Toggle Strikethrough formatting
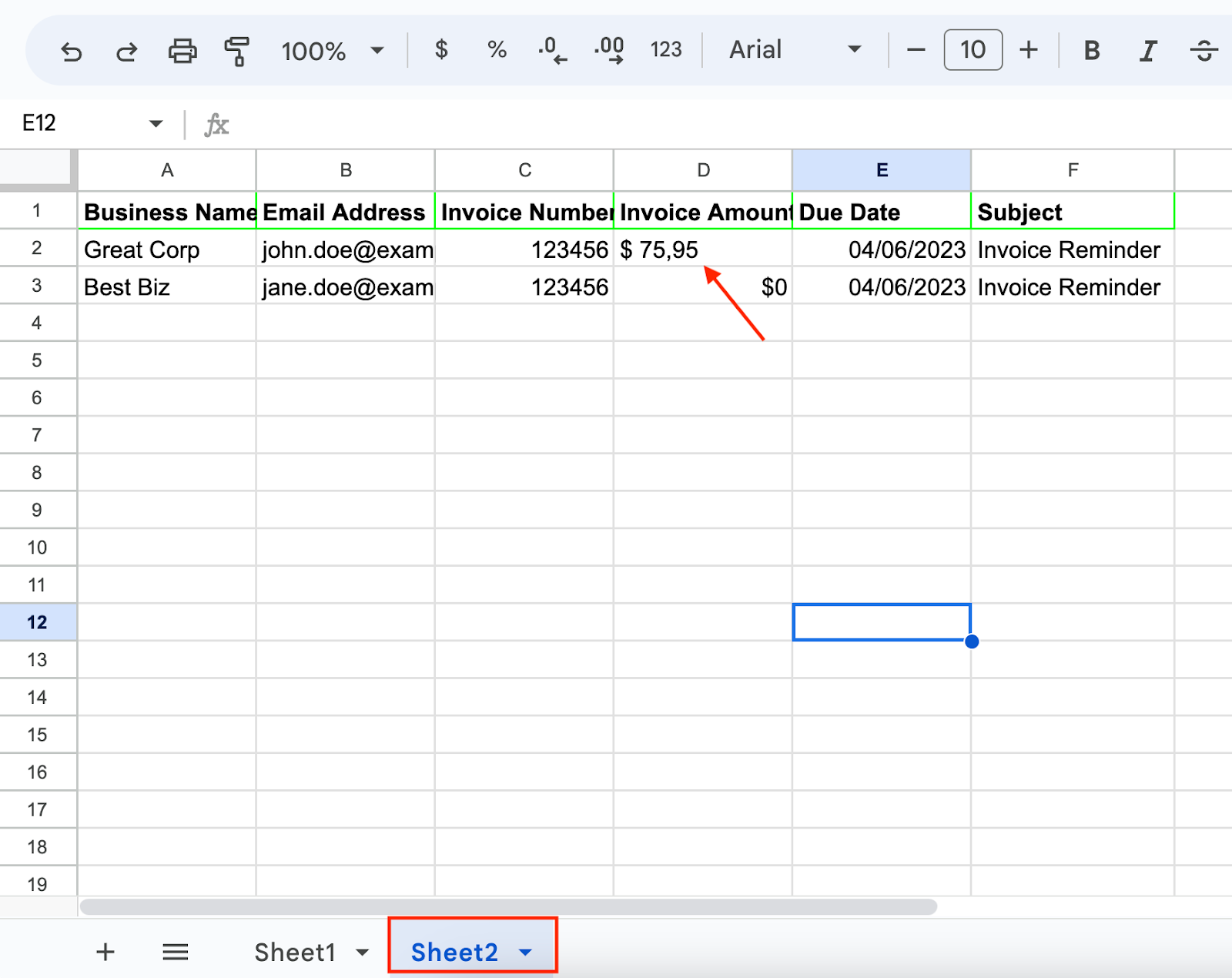Viewport: 1232px width, 978px height. pos(1204,51)
